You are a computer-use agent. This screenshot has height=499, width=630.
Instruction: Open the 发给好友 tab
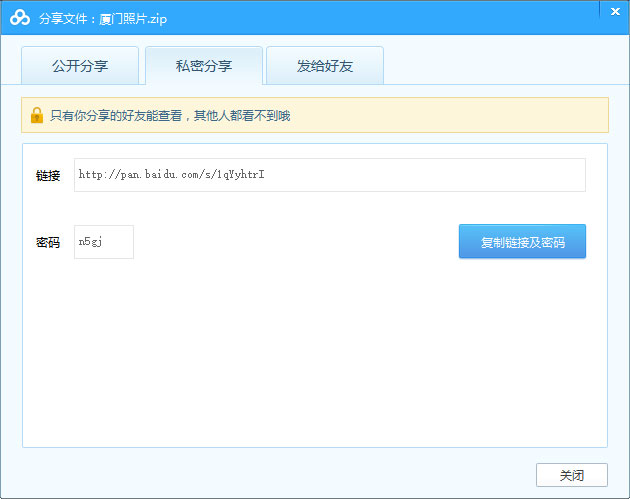coord(325,65)
